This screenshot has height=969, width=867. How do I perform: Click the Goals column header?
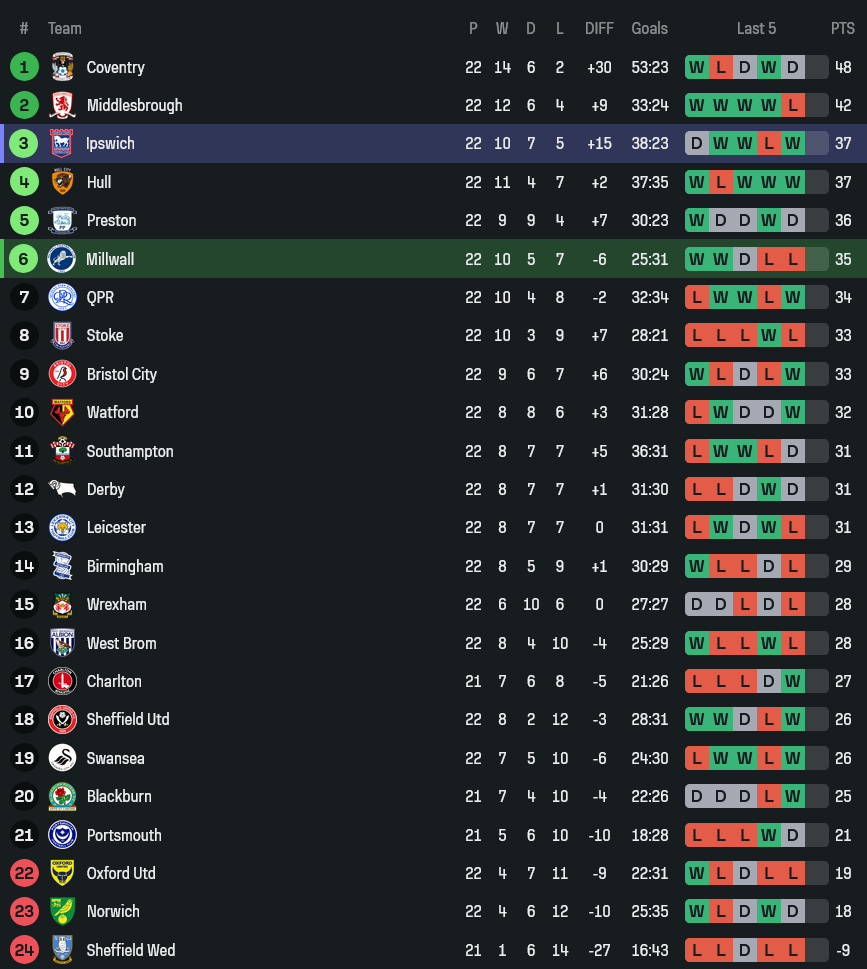649,28
